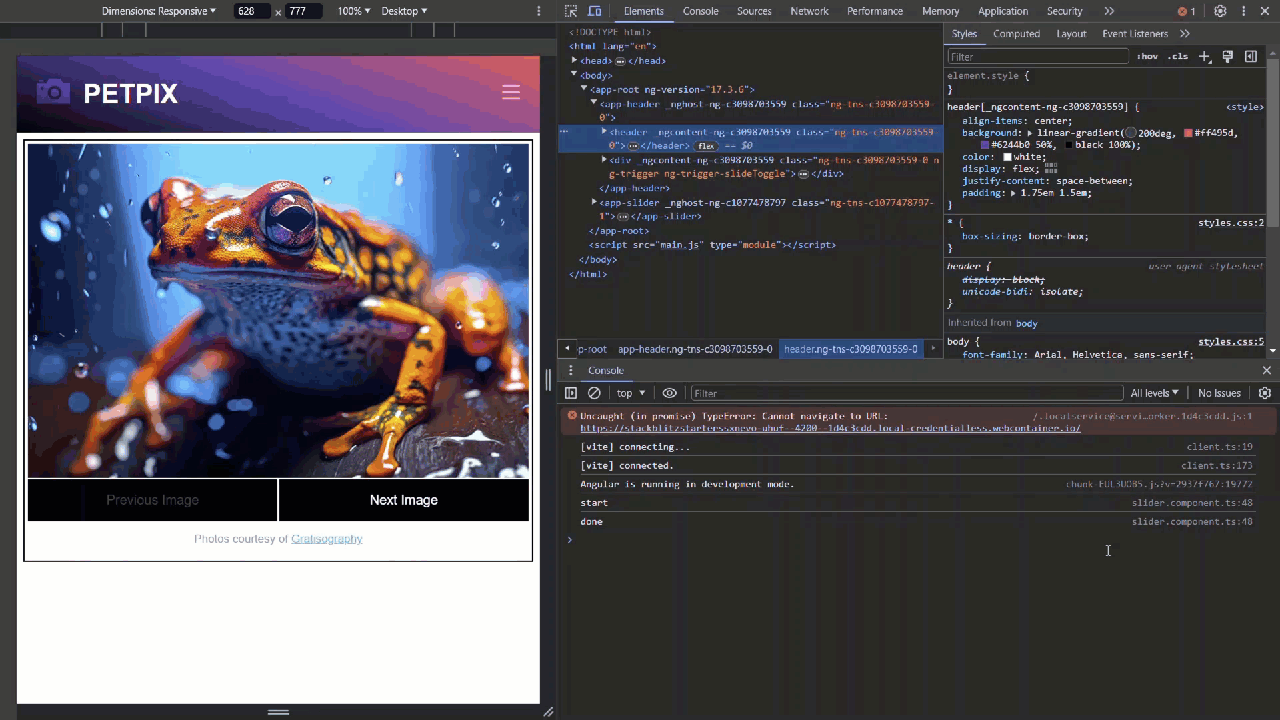Open the gradient angle dial for 200deg

click(1130, 132)
